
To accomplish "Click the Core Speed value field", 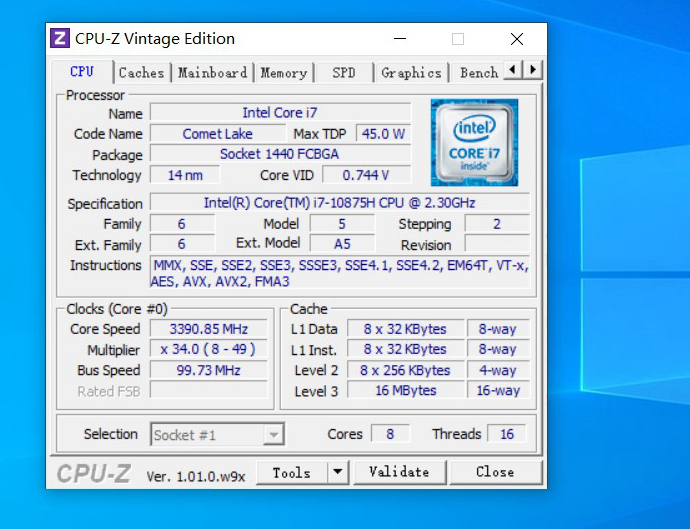I will pos(209,329).
